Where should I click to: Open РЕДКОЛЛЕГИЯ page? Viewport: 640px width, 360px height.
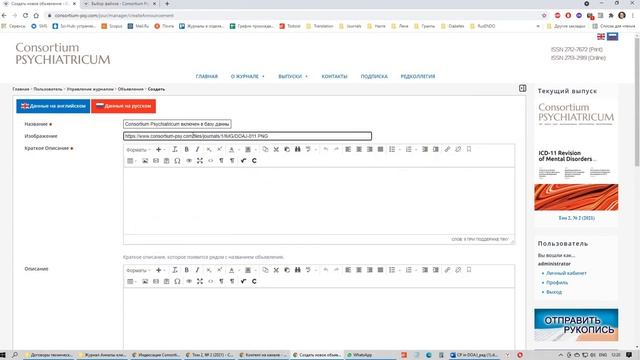coord(418,76)
